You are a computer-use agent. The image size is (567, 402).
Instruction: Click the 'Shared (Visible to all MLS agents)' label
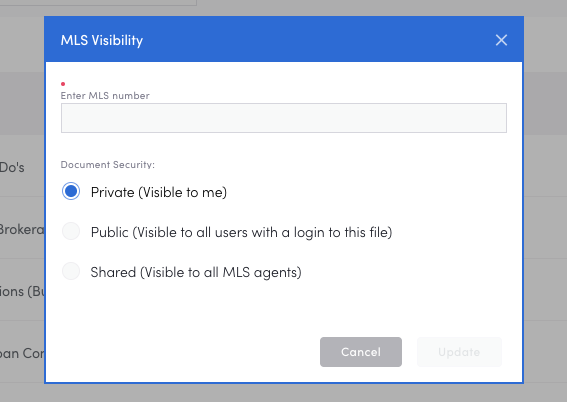pos(196,272)
